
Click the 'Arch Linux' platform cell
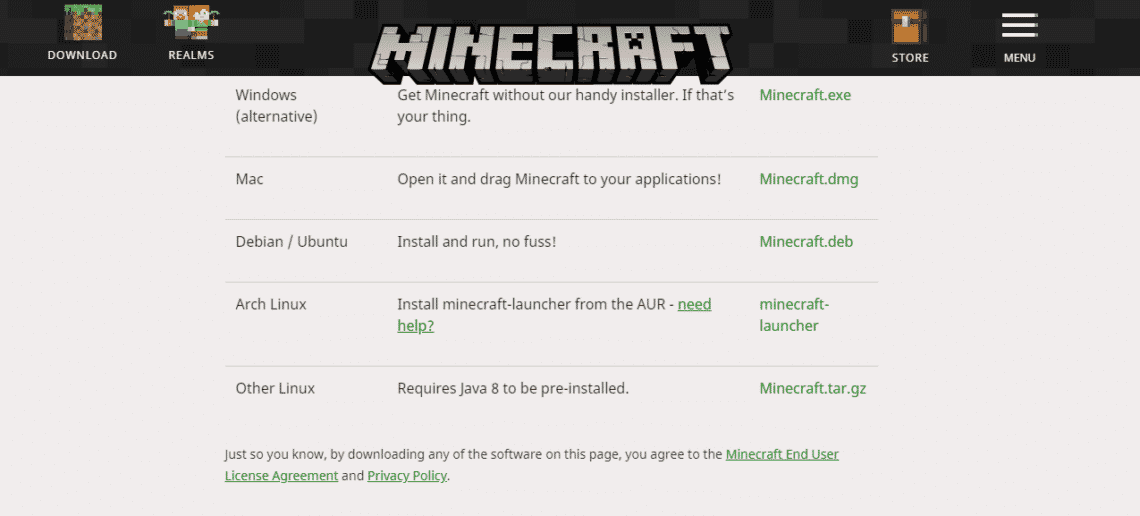271,305
